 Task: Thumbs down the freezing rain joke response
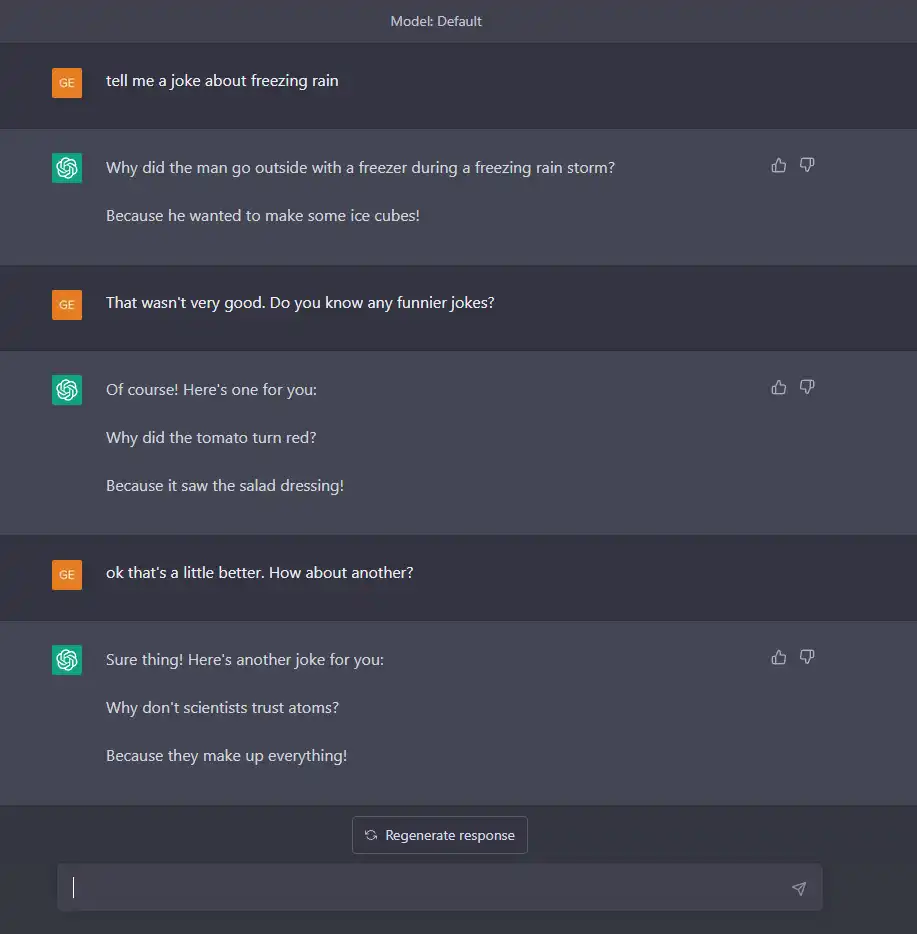tap(807, 165)
